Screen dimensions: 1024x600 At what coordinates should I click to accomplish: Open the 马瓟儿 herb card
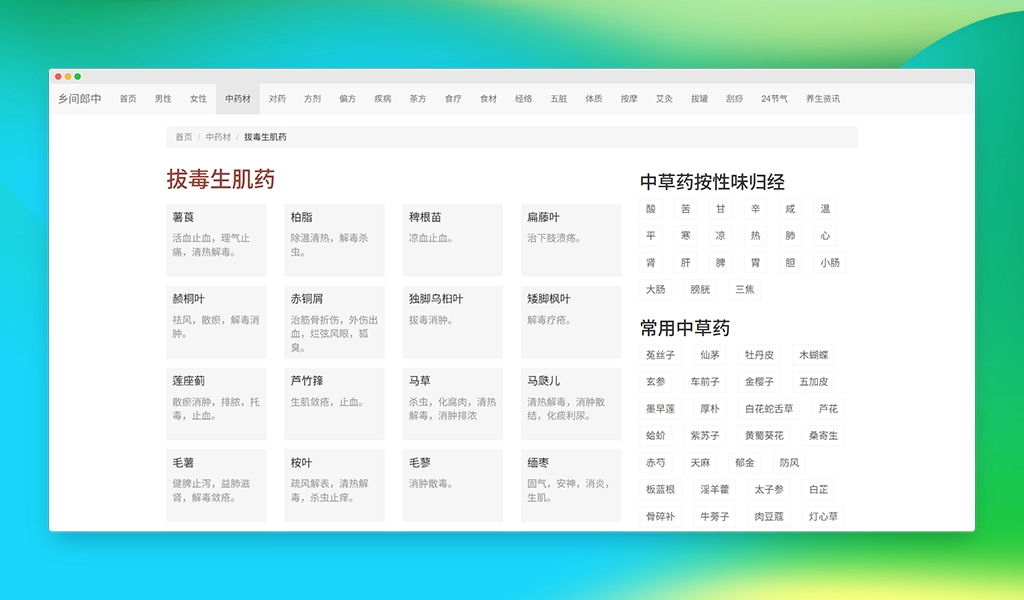pyautogui.click(x=571, y=403)
